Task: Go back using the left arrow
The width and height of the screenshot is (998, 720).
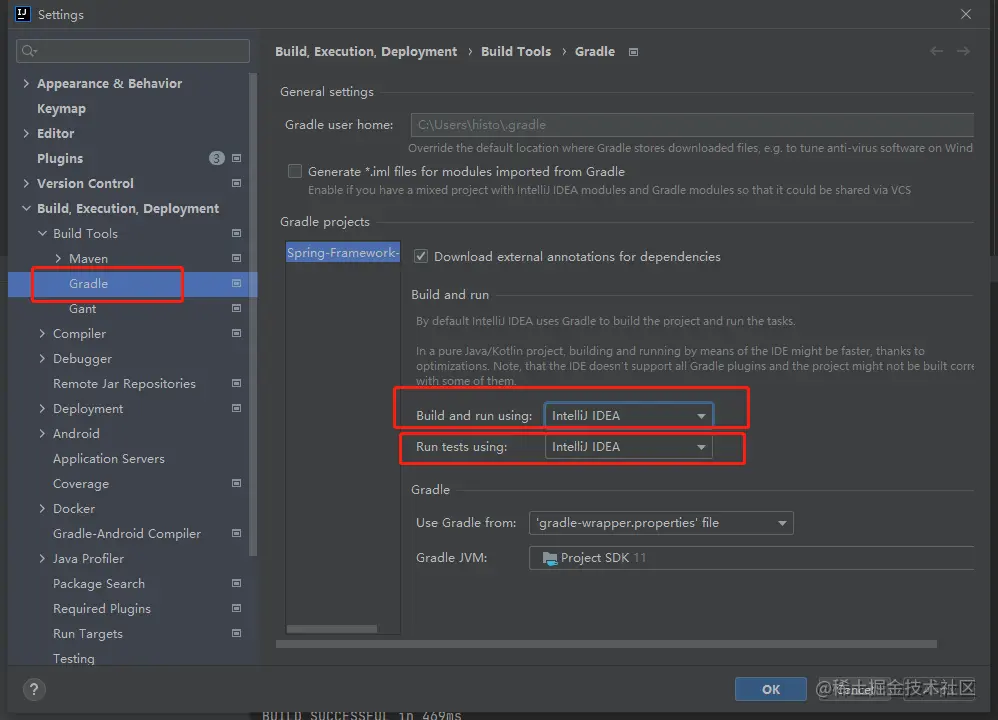Action: click(x=936, y=51)
